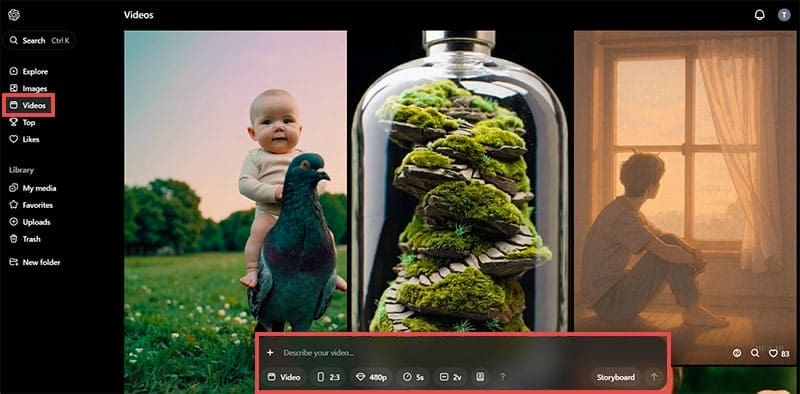The image size is (800, 394).
Task: Click the OpenAI logo at top left
Action: [14, 15]
